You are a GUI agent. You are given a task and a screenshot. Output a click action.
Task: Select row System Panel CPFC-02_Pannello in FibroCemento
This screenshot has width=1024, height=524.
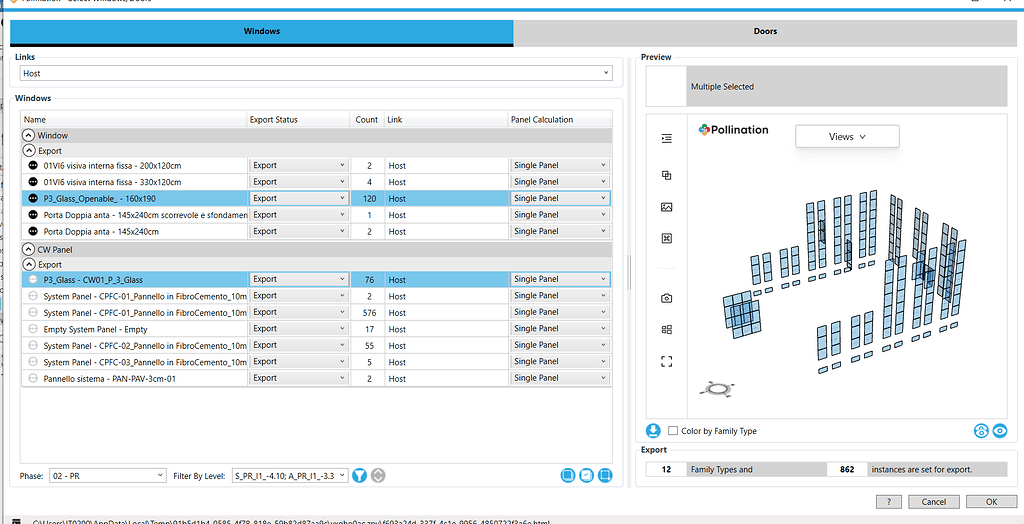pyautogui.click(x=145, y=346)
